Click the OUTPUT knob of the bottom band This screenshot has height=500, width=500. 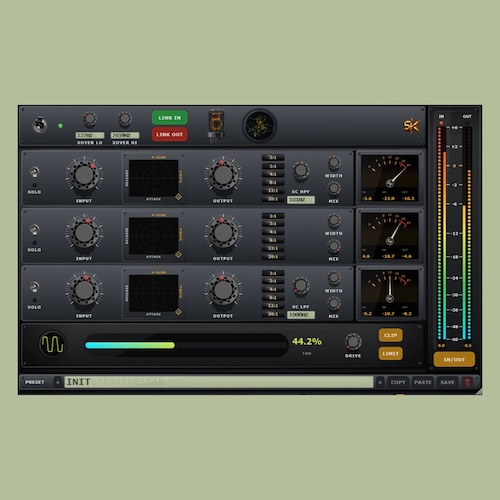click(x=223, y=290)
